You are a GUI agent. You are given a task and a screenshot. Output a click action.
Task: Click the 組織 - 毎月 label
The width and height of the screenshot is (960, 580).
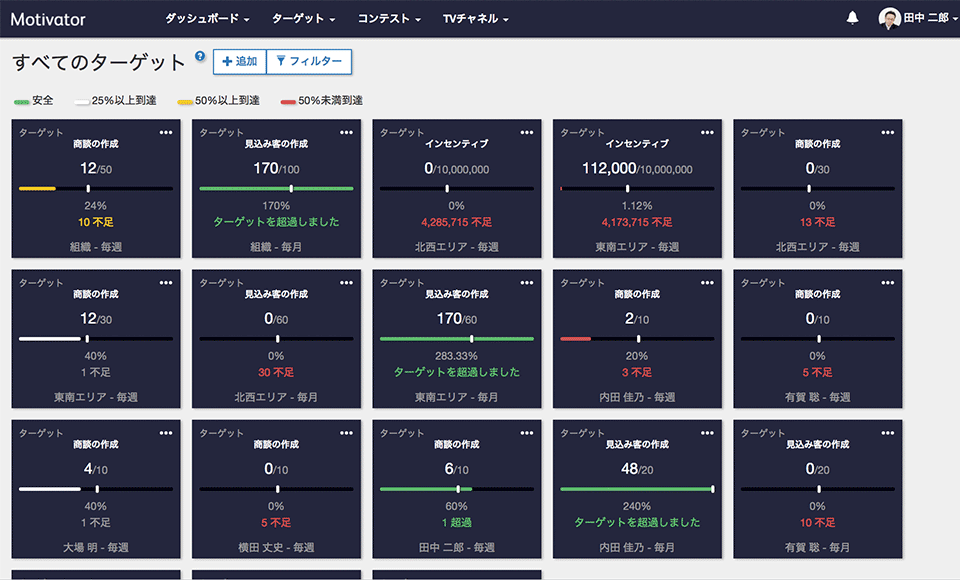(276, 247)
